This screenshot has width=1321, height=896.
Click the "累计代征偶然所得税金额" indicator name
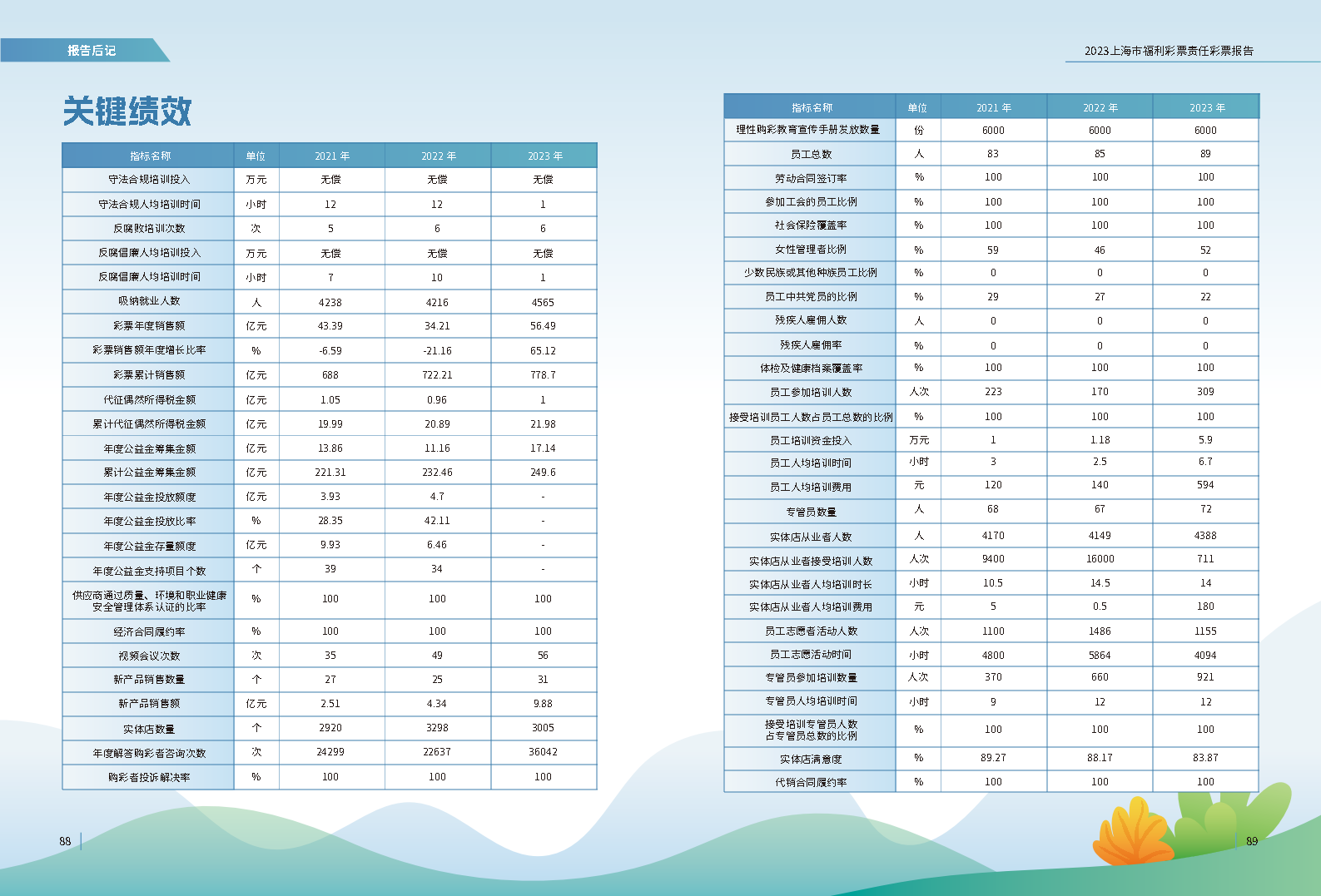pyautogui.click(x=149, y=424)
